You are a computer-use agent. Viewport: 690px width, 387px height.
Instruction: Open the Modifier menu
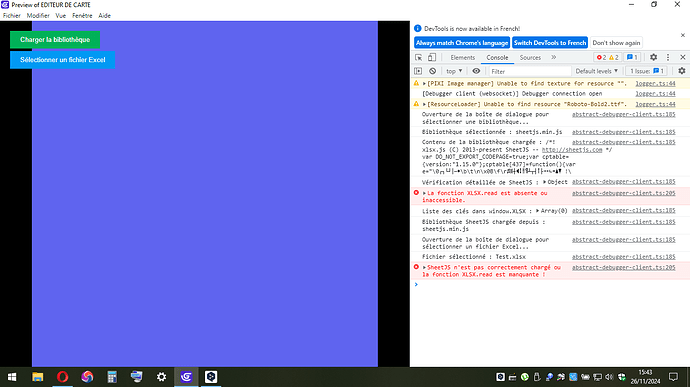tap(38, 15)
